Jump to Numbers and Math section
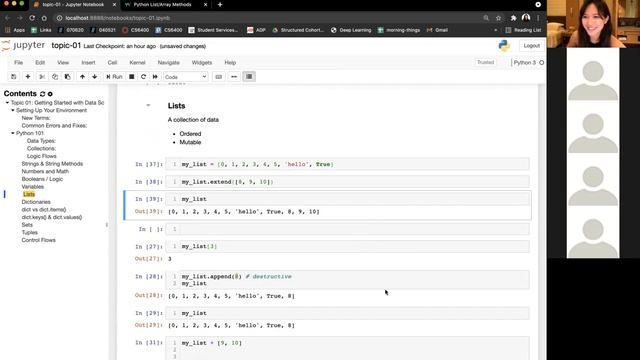Screen dimensions: 640x360 click(45, 171)
